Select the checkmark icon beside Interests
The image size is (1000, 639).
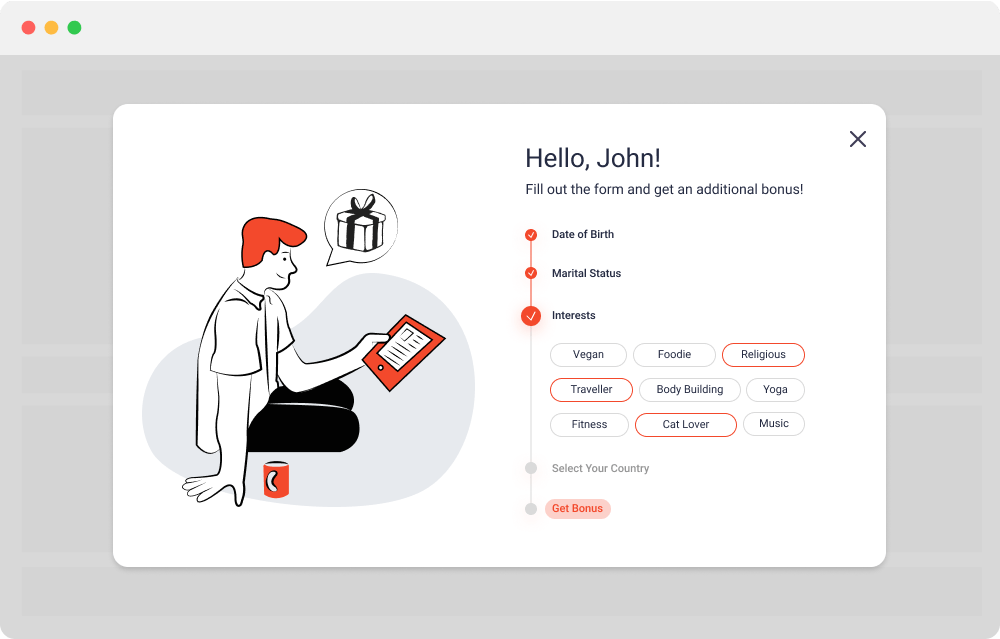point(530,315)
